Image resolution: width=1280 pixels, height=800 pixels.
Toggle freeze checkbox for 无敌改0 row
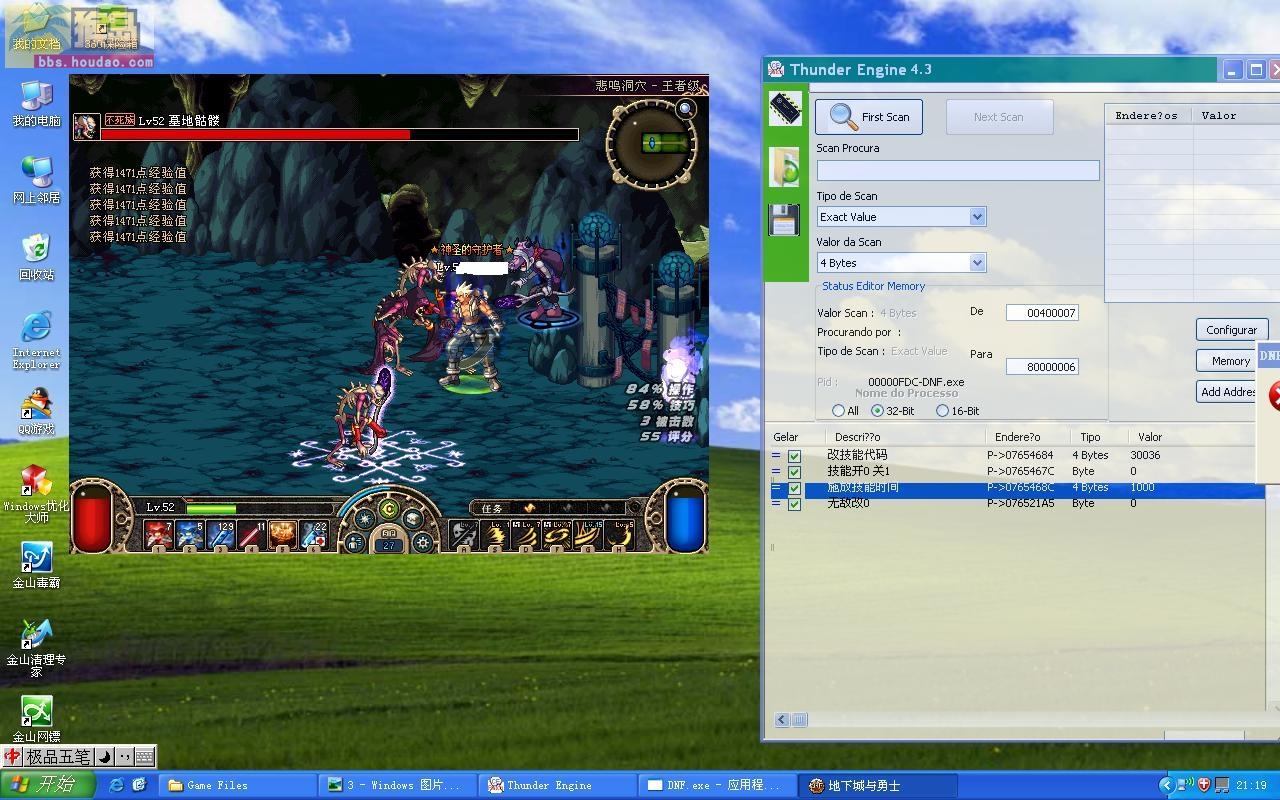point(794,504)
